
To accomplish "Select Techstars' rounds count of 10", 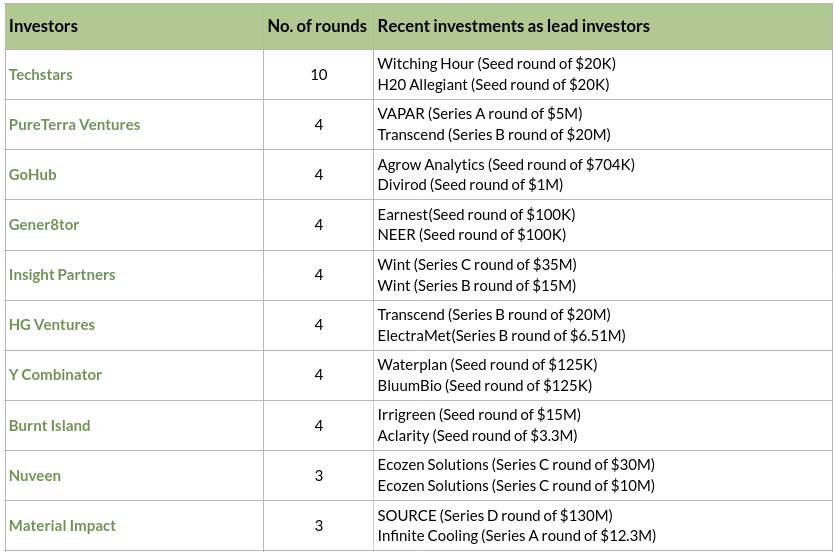I will click(319, 75).
